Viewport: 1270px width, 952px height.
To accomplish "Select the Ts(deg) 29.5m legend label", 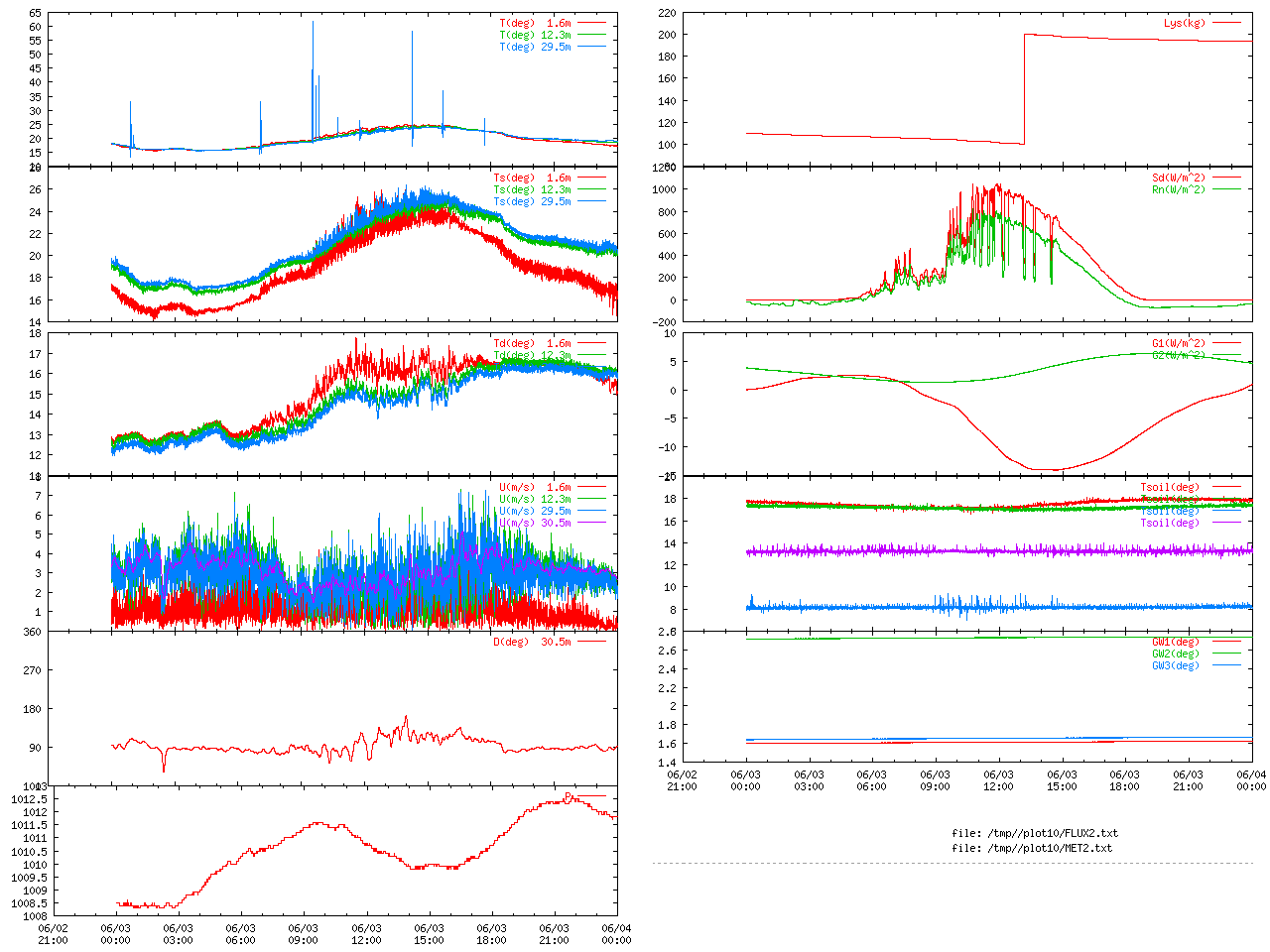I will pos(532,201).
